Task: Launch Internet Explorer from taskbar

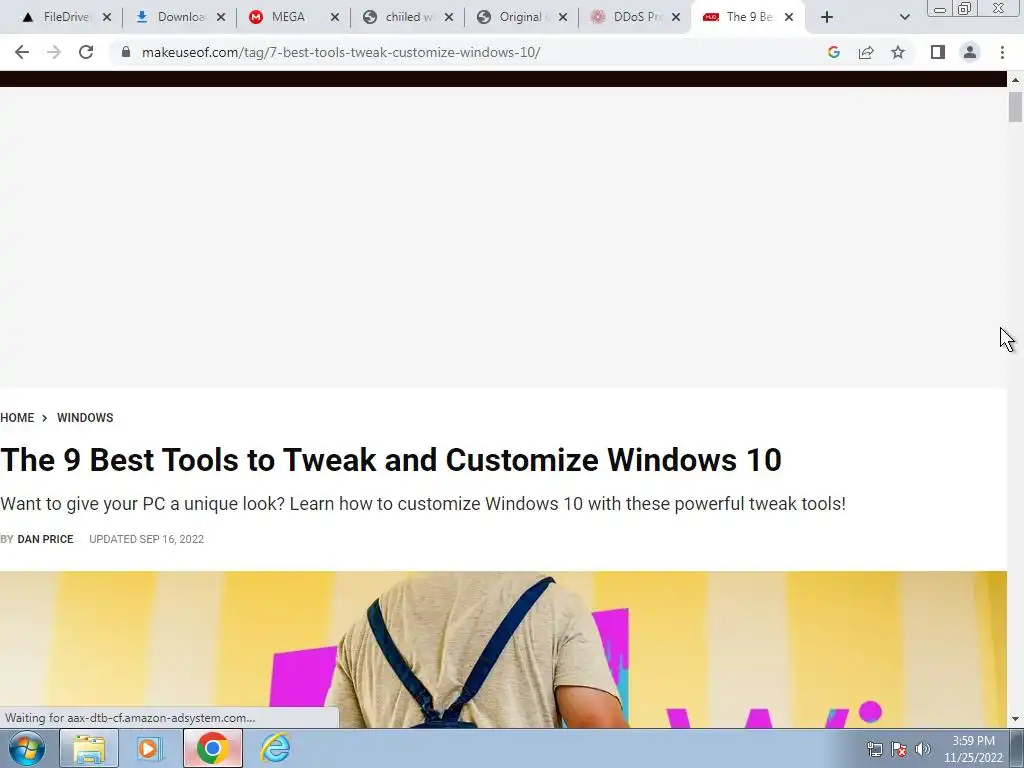Action: (x=275, y=748)
